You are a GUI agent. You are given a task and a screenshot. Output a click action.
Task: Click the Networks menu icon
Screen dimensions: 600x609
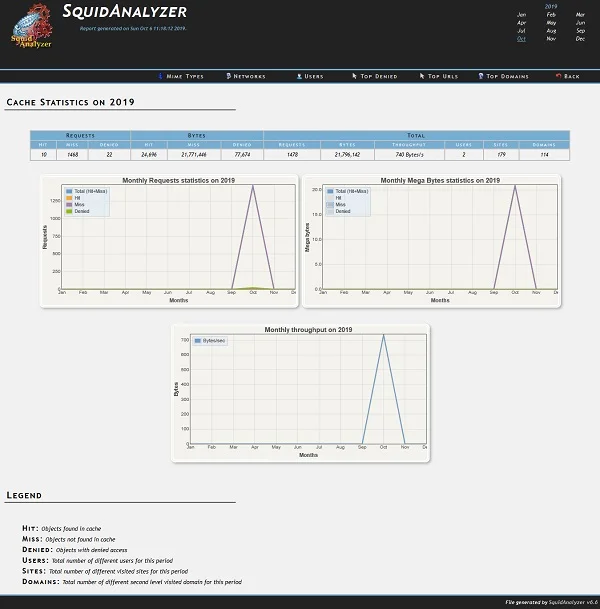point(229,76)
